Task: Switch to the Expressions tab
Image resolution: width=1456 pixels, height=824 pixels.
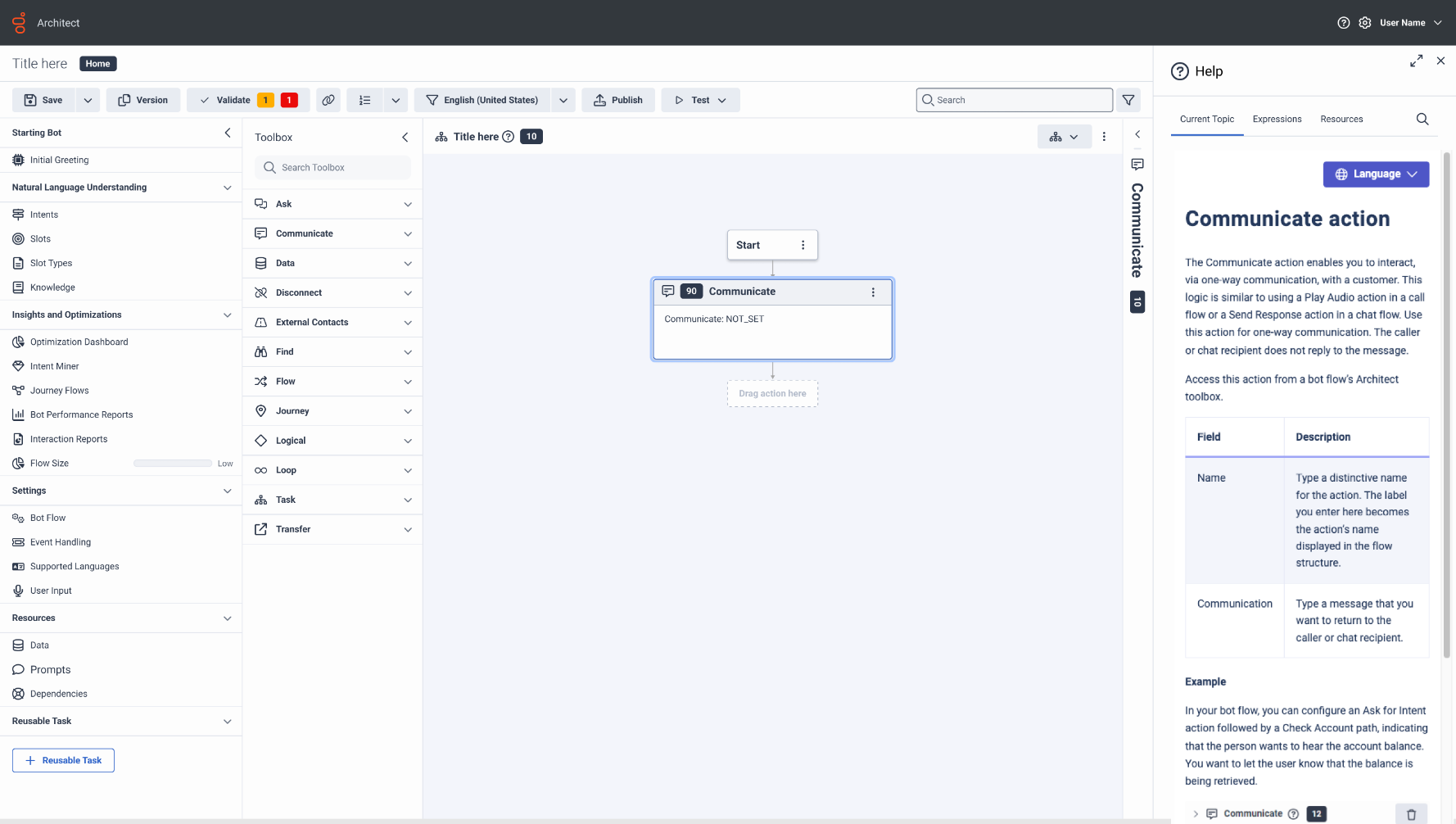Action: [x=1277, y=120]
